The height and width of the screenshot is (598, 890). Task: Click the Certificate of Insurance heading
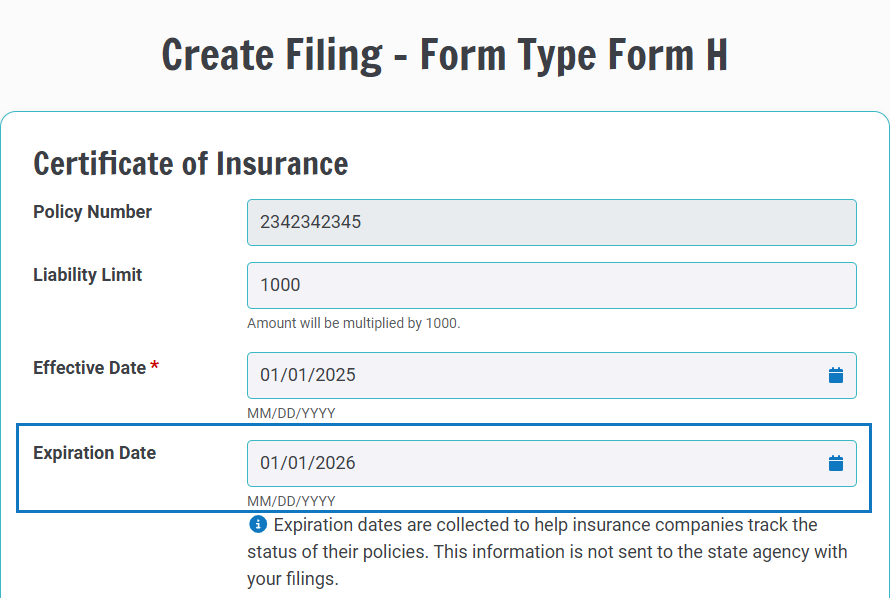(190, 163)
